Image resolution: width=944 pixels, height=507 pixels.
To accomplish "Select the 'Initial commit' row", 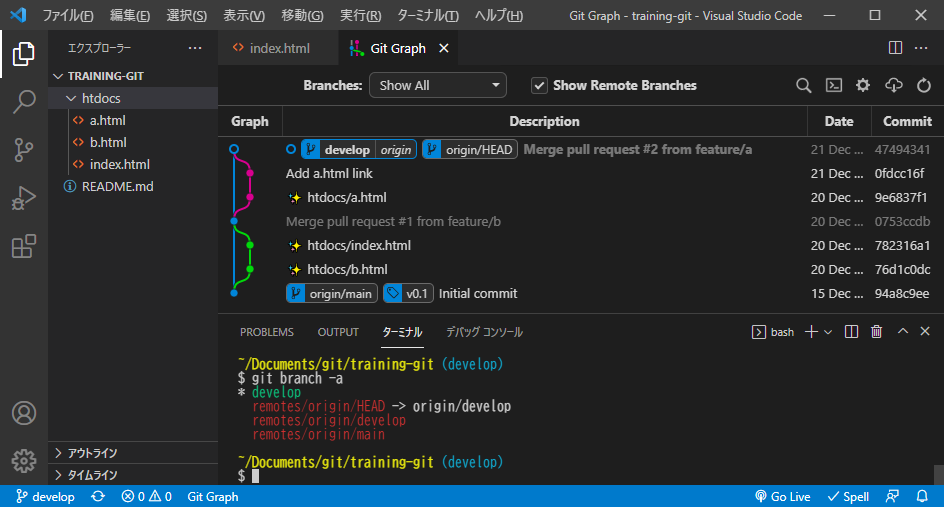I will [581, 294].
